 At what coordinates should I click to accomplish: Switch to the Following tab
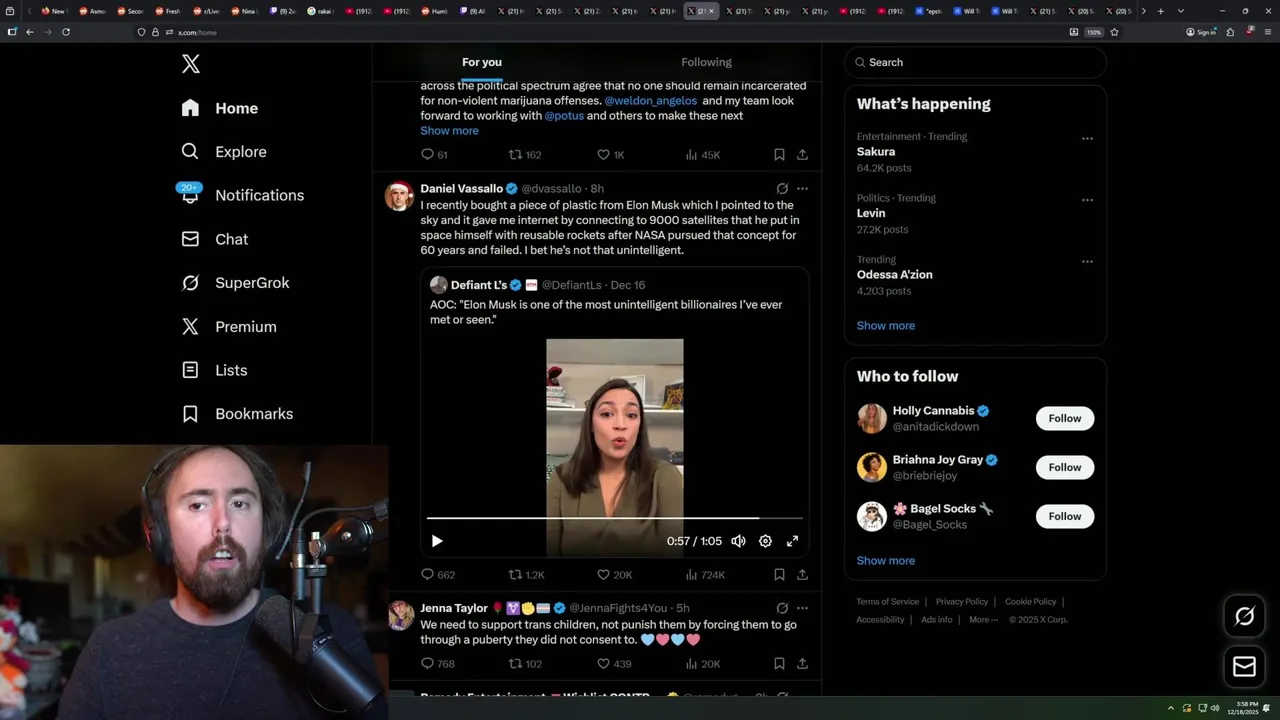point(706,62)
